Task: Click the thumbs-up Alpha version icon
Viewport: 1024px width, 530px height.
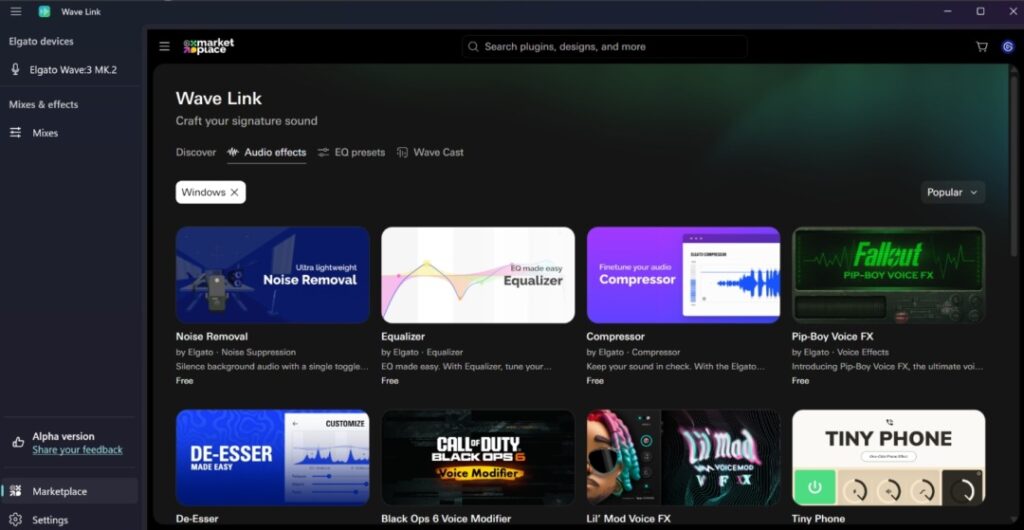Action: click(x=18, y=442)
